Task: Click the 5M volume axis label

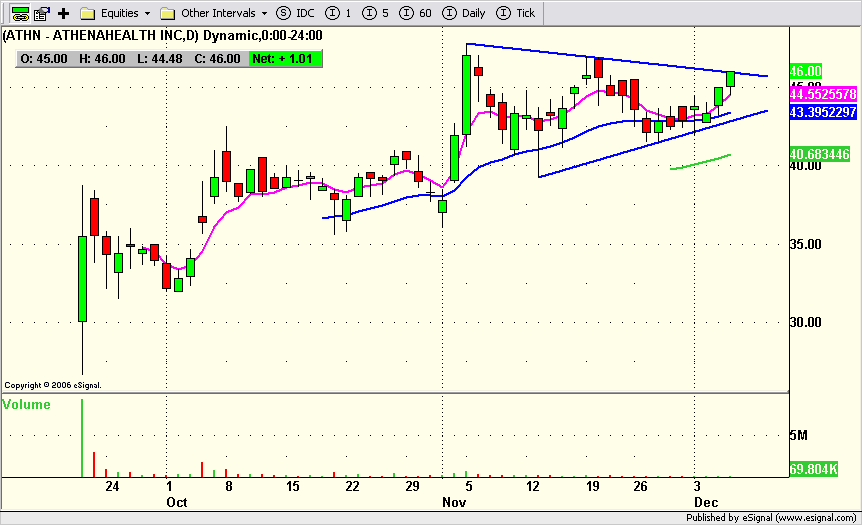Action: [x=799, y=435]
